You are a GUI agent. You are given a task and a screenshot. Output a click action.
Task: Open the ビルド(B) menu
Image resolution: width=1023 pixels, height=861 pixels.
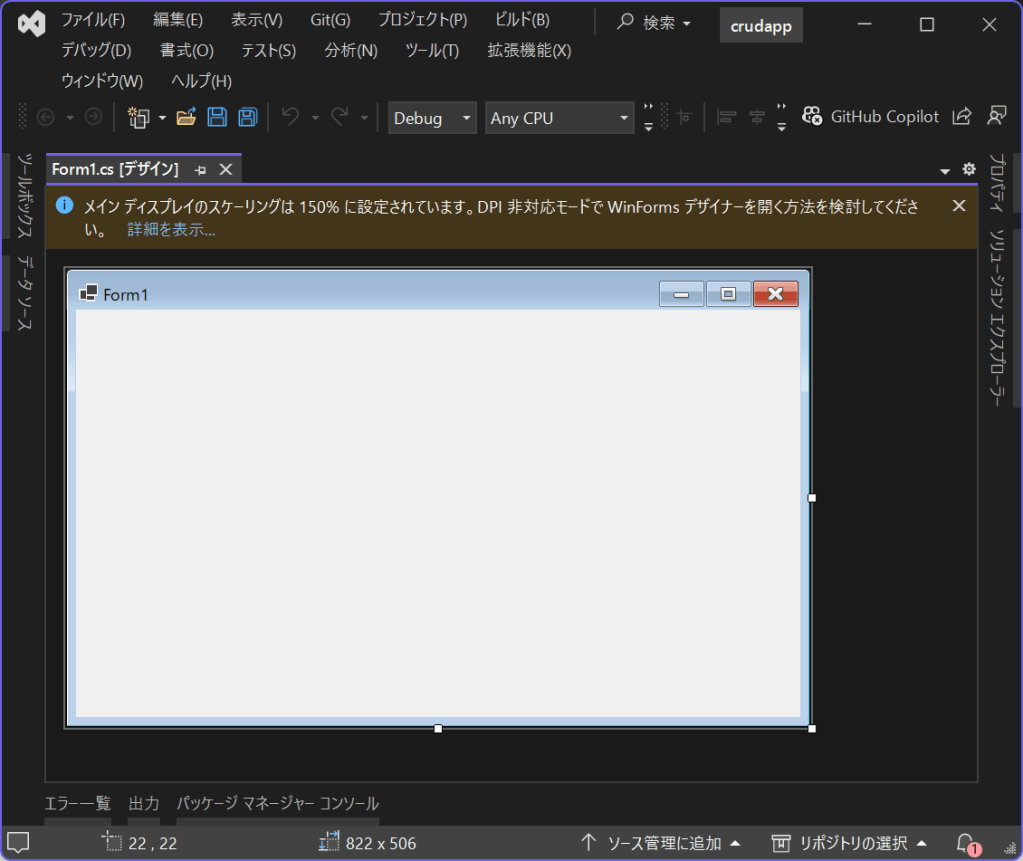click(x=522, y=21)
